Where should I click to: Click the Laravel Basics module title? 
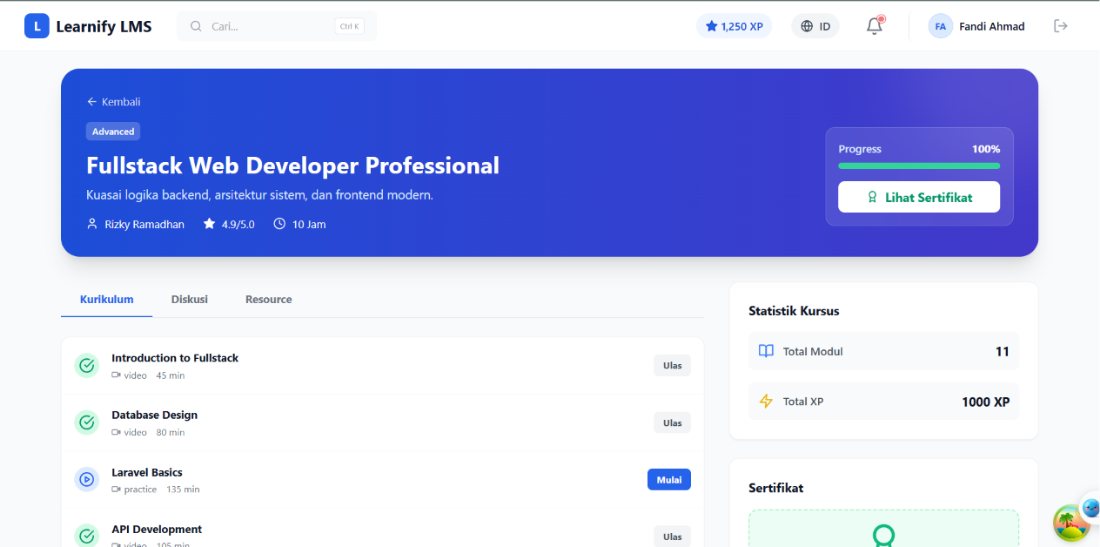coord(147,472)
